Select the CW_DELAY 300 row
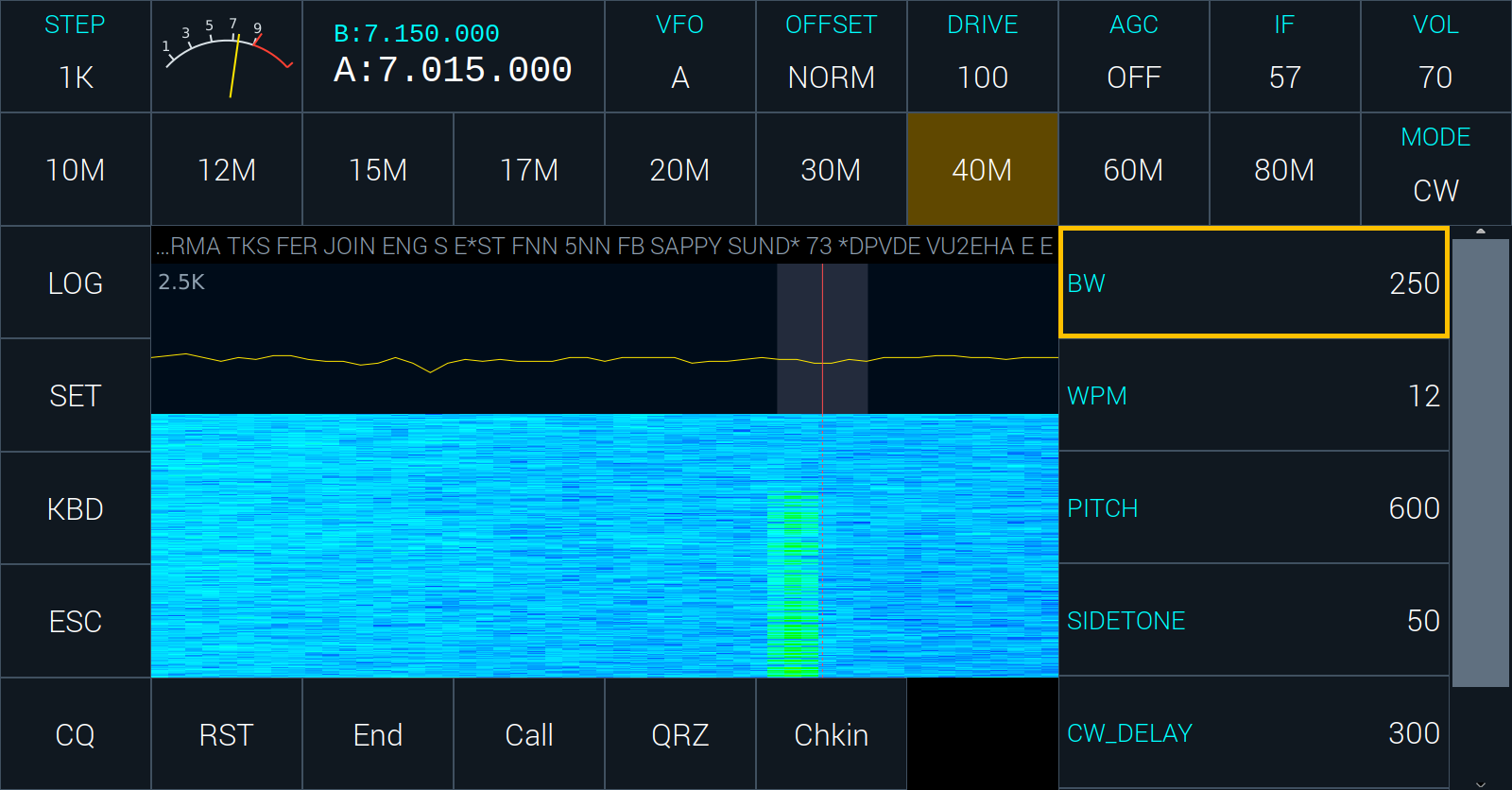This screenshot has height=790, width=1512. [x=1254, y=732]
